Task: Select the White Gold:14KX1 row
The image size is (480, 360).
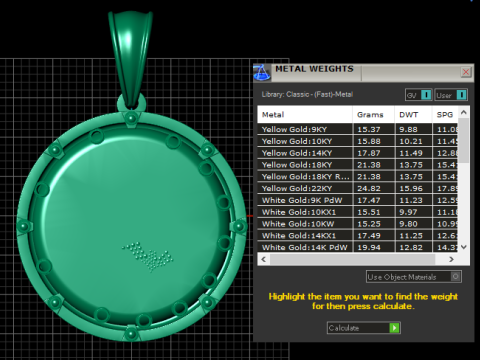Action: point(357,236)
